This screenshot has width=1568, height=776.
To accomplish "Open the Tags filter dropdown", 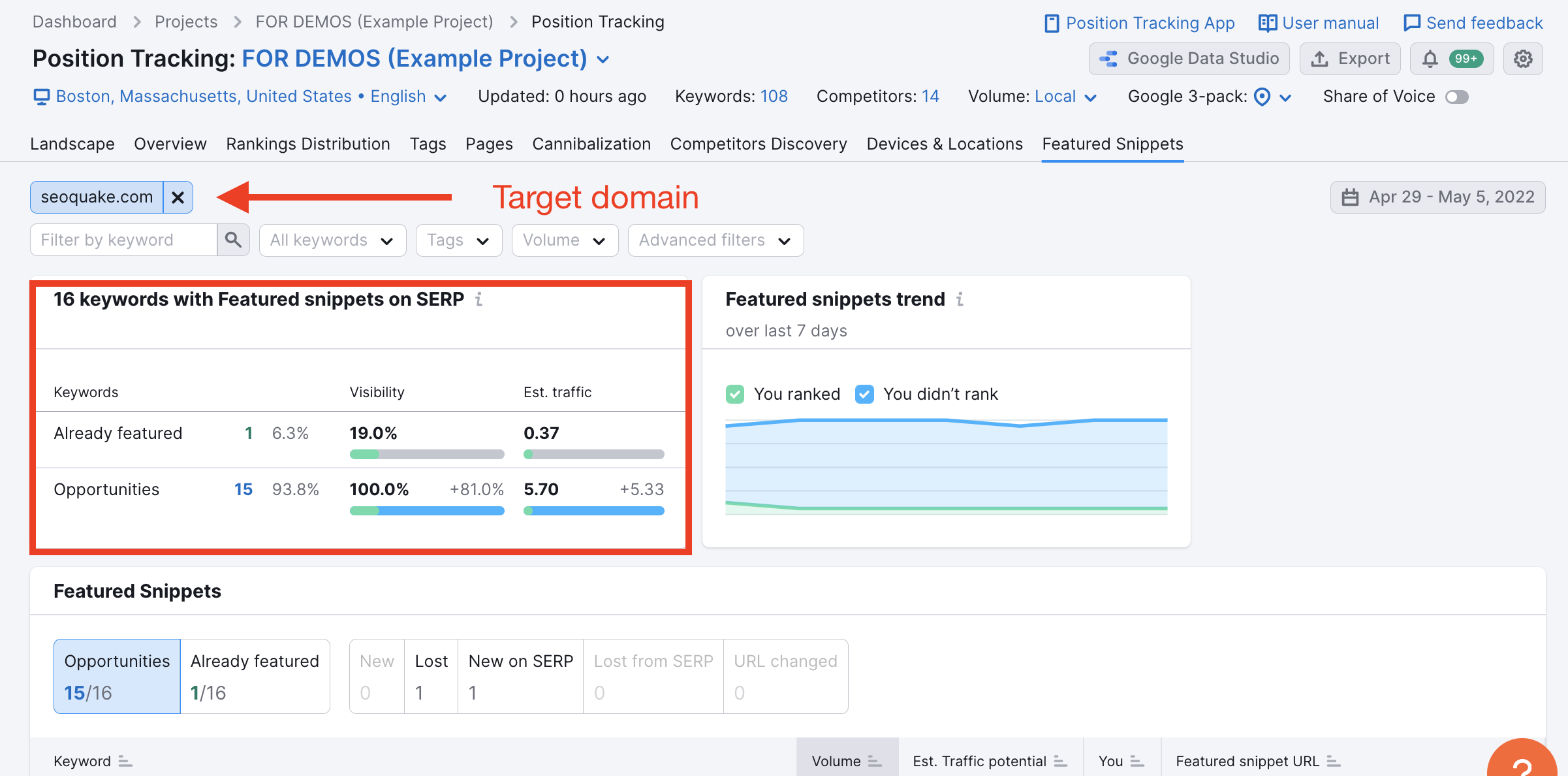I will pos(459,240).
